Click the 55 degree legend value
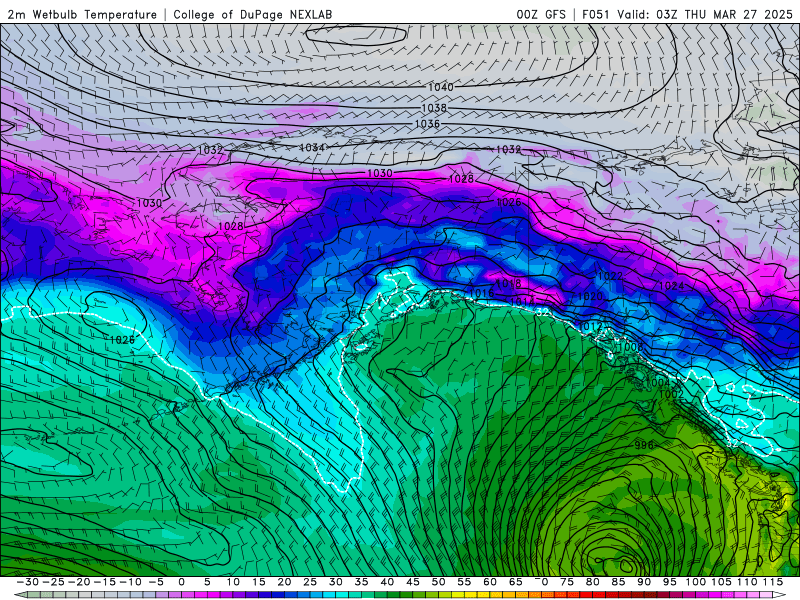This screenshot has width=800, height=600. (x=464, y=582)
